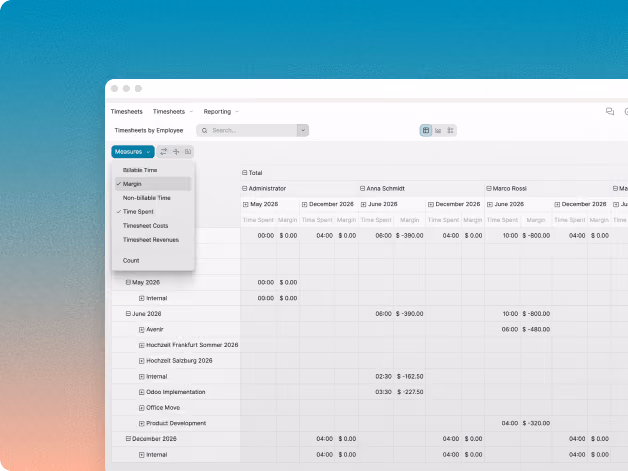Click the search magnifier icon
This screenshot has height=471, width=628.
204,131
